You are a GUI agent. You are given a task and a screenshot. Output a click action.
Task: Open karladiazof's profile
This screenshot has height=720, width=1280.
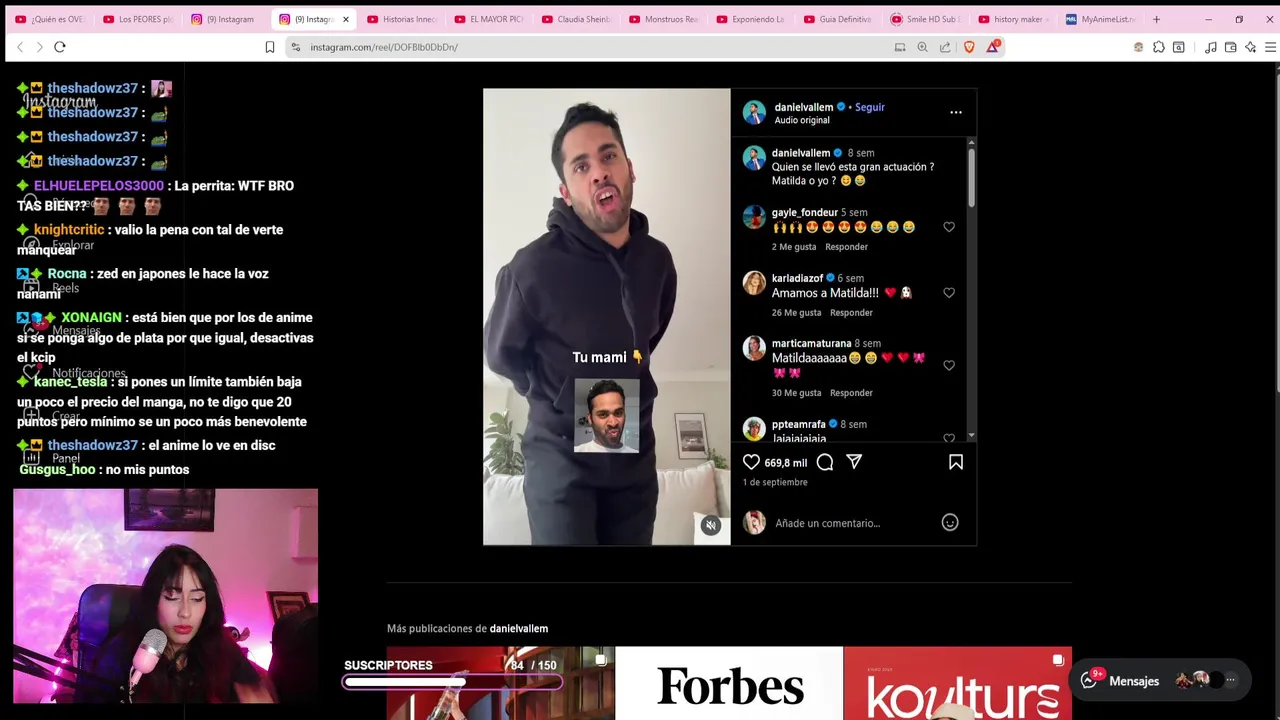[x=797, y=278]
